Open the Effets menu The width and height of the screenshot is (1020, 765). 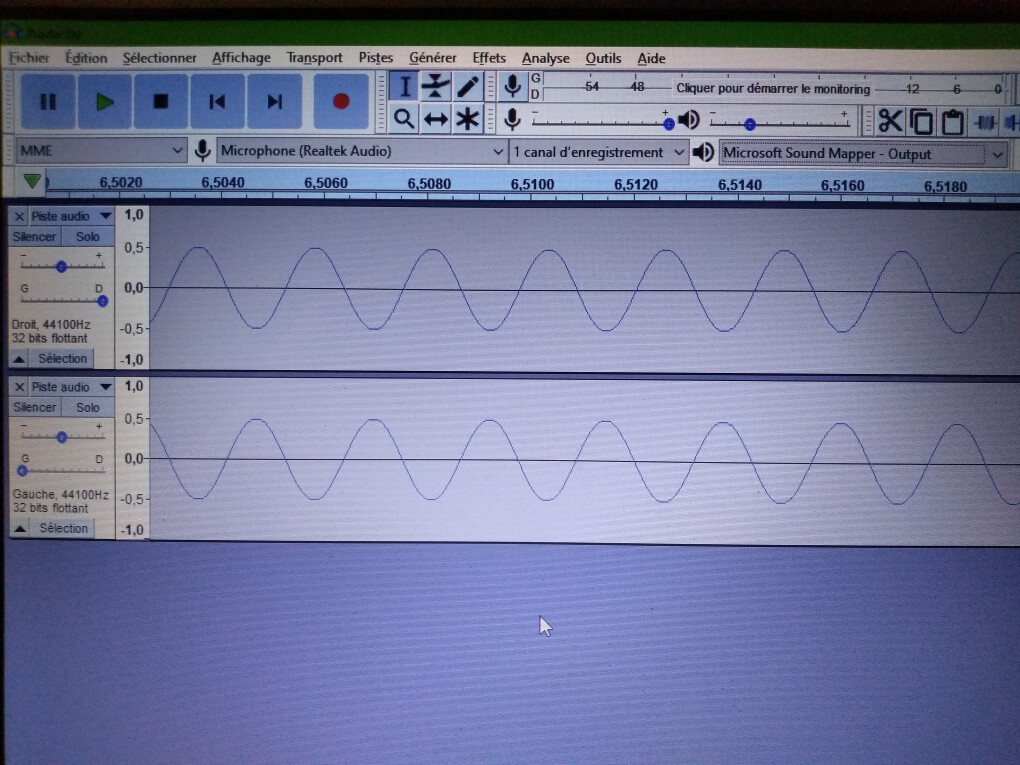click(x=489, y=58)
